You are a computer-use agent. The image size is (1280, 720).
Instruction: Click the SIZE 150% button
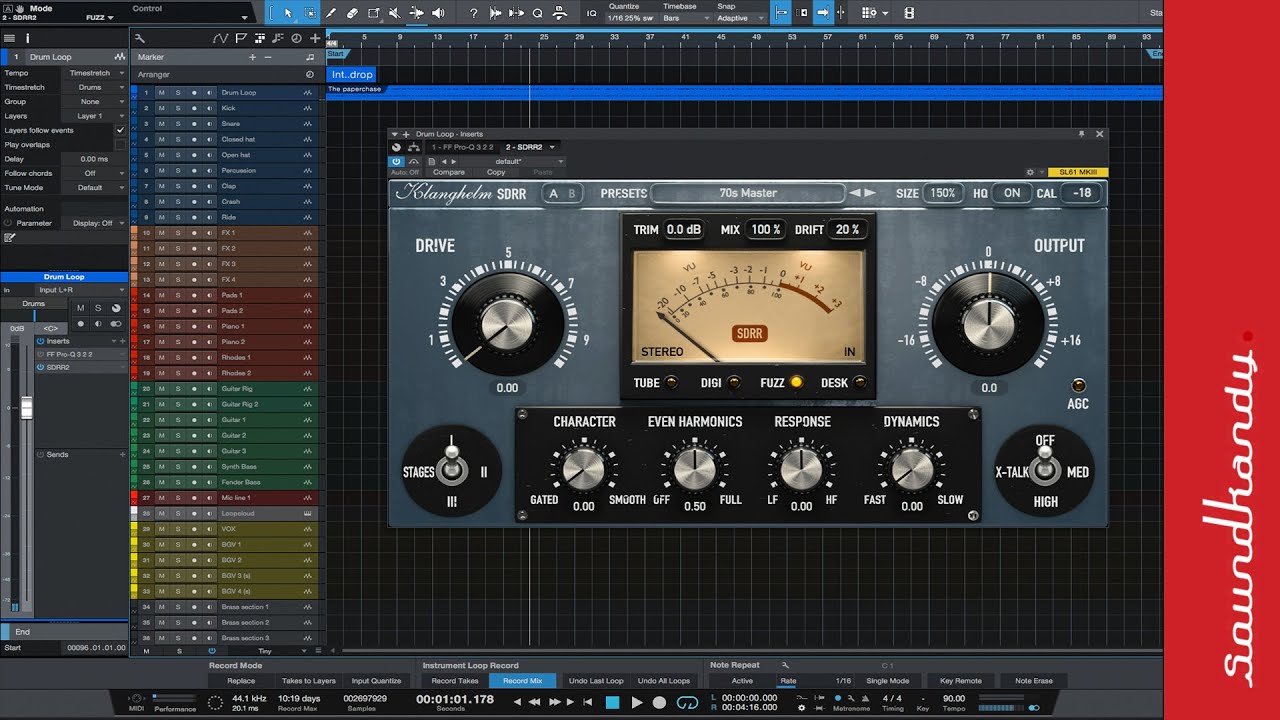[x=942, y=193]
